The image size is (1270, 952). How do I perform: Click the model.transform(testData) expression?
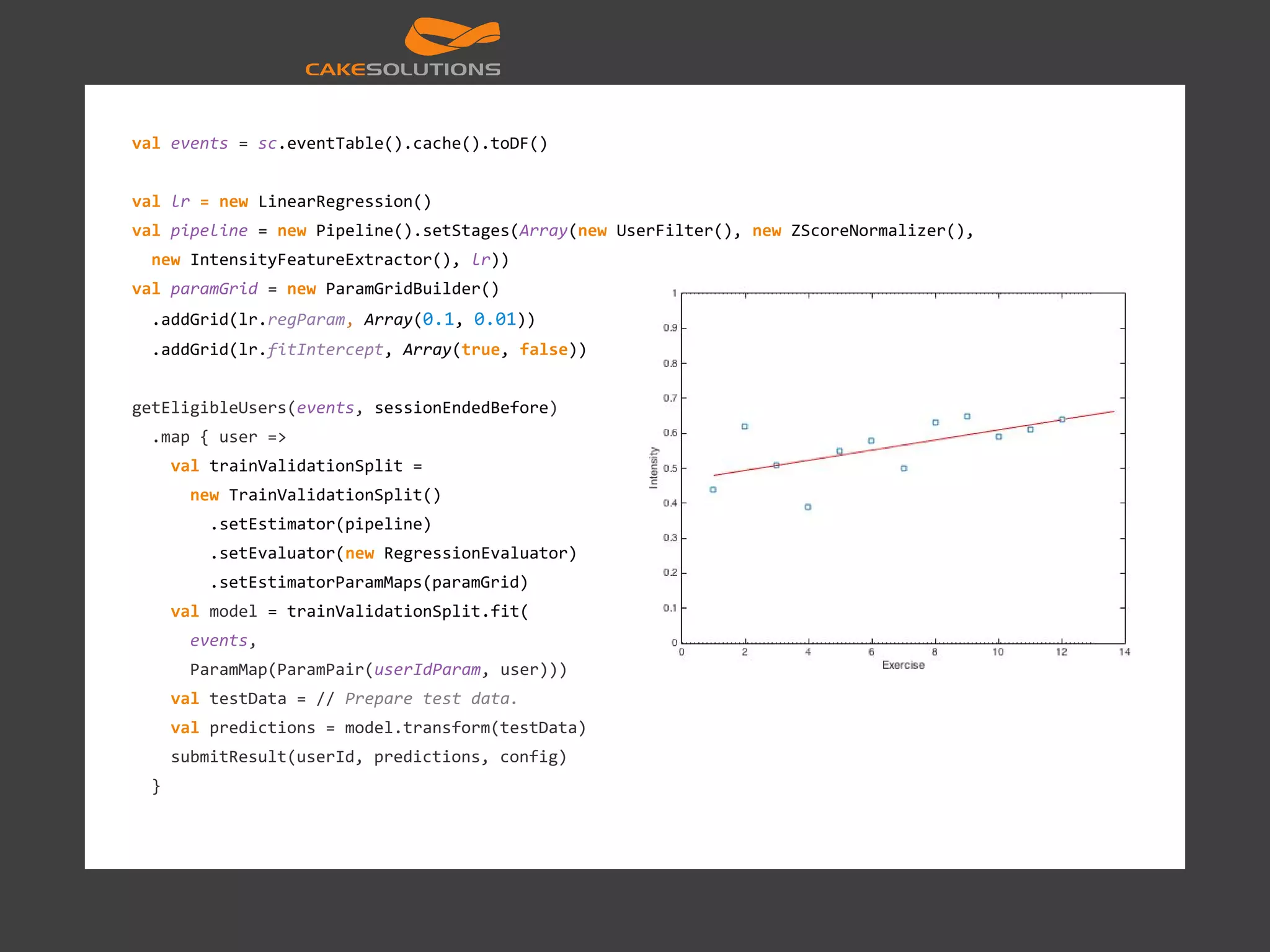pos(465,728)
